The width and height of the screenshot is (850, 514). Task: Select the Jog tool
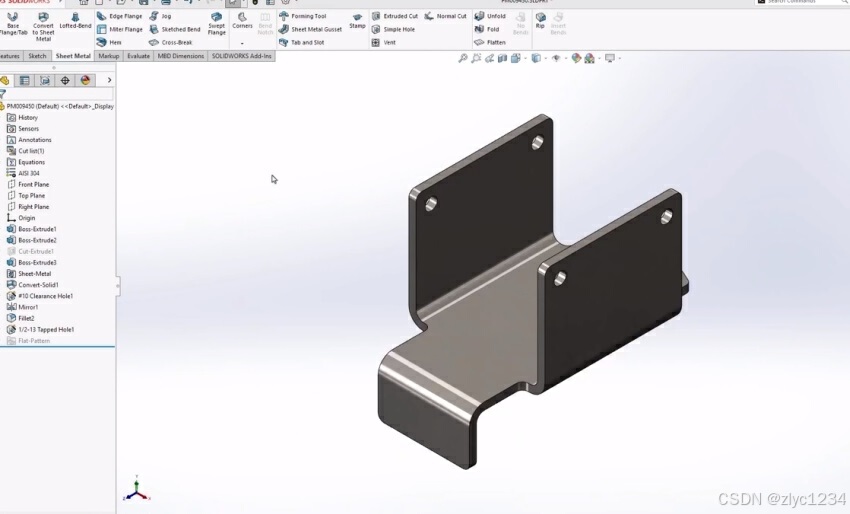tap(160, 16)
